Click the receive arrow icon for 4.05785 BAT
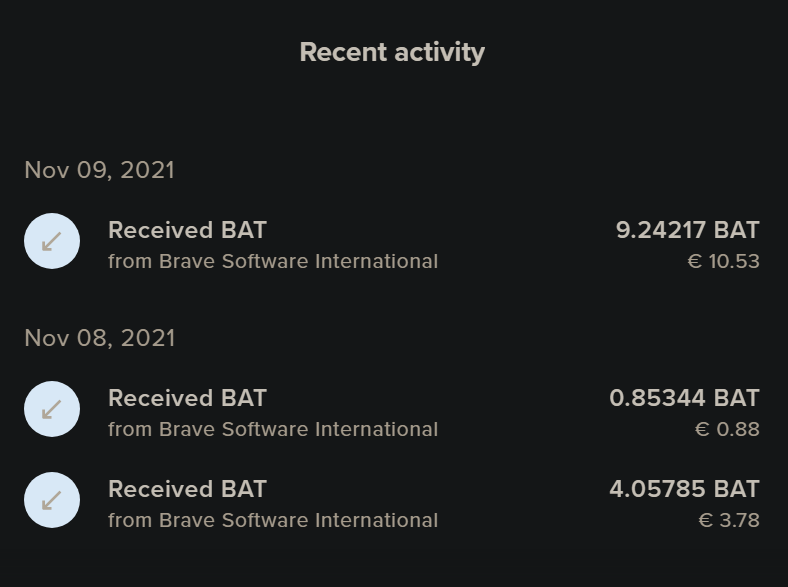The image size is (788, 587). pyautogui.click(x=52, y=500)
